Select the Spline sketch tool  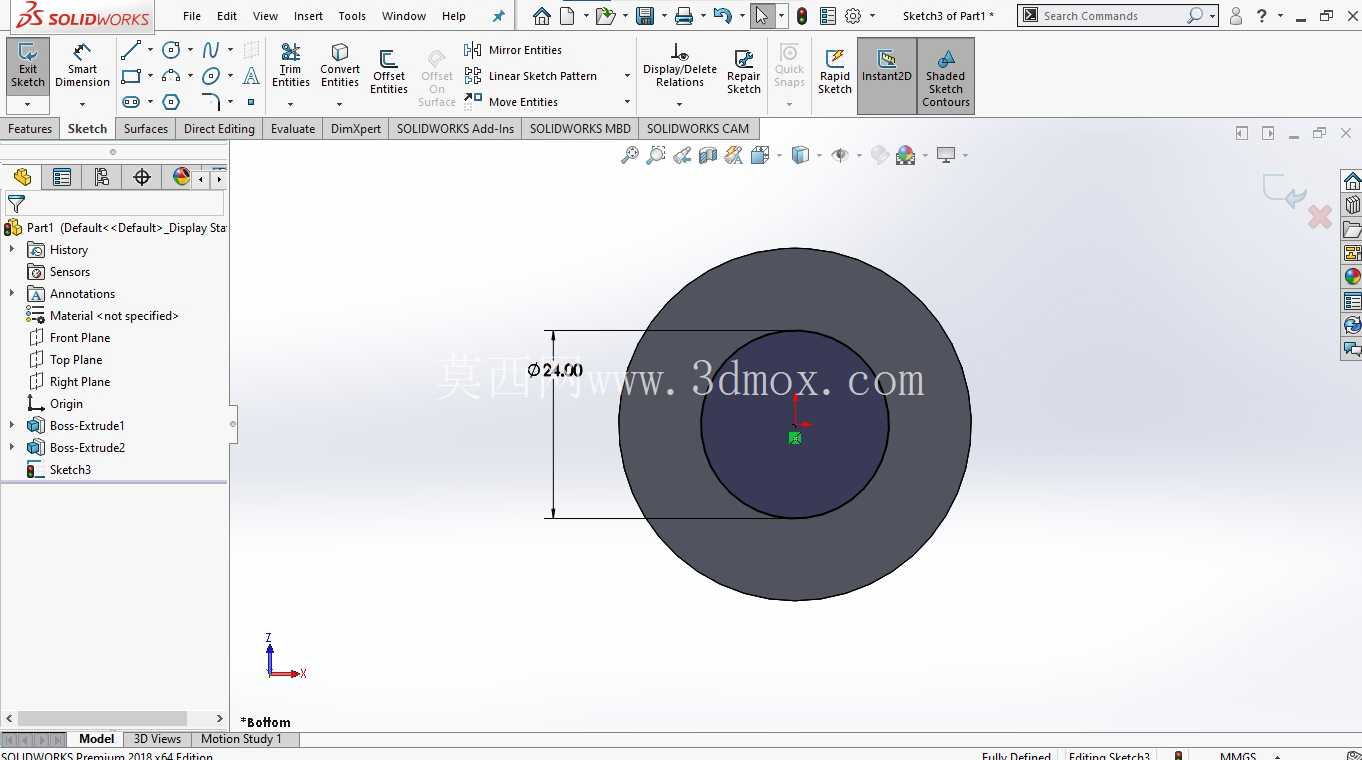[211, 50]
